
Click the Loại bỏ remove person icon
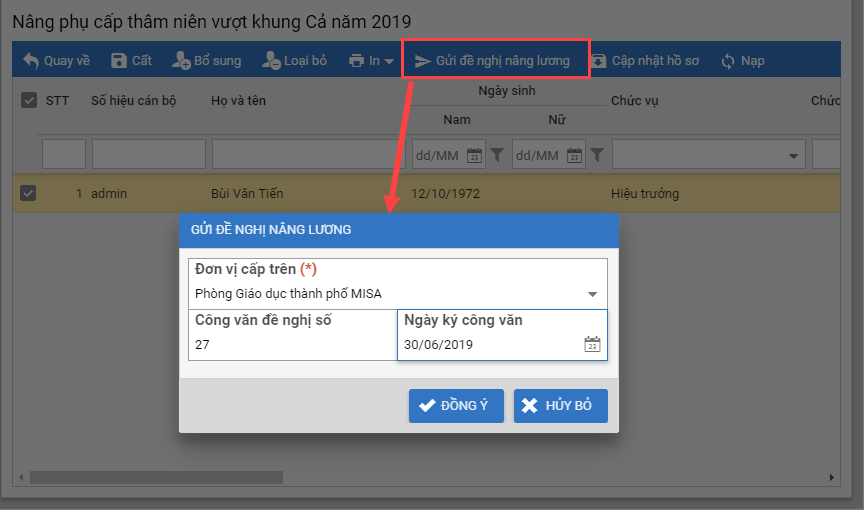271,61
